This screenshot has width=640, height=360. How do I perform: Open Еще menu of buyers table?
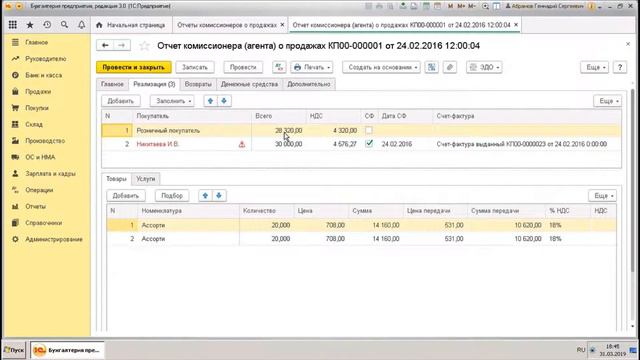[608, 101]
